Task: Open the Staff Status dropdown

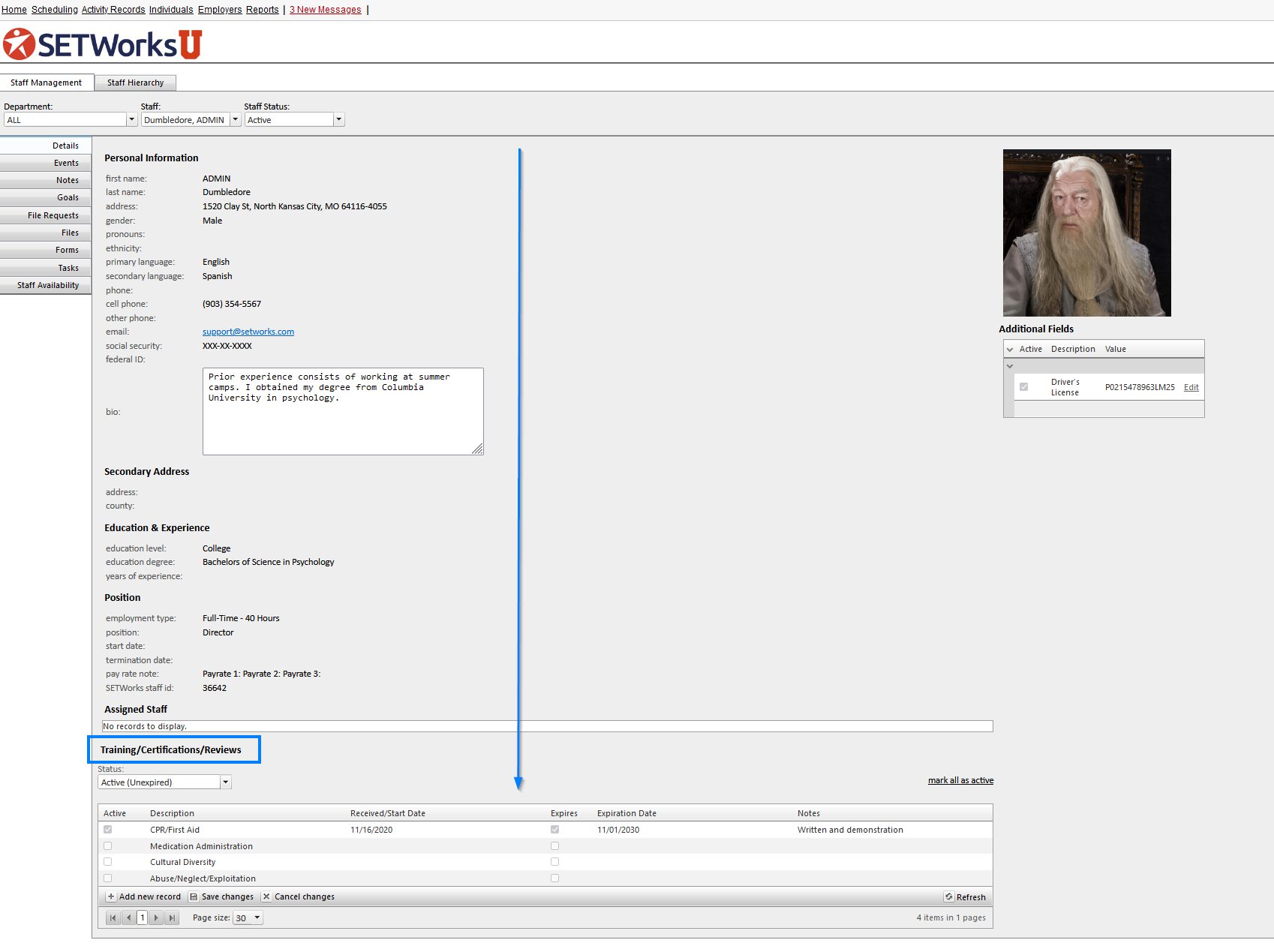Action: point(339,119)
